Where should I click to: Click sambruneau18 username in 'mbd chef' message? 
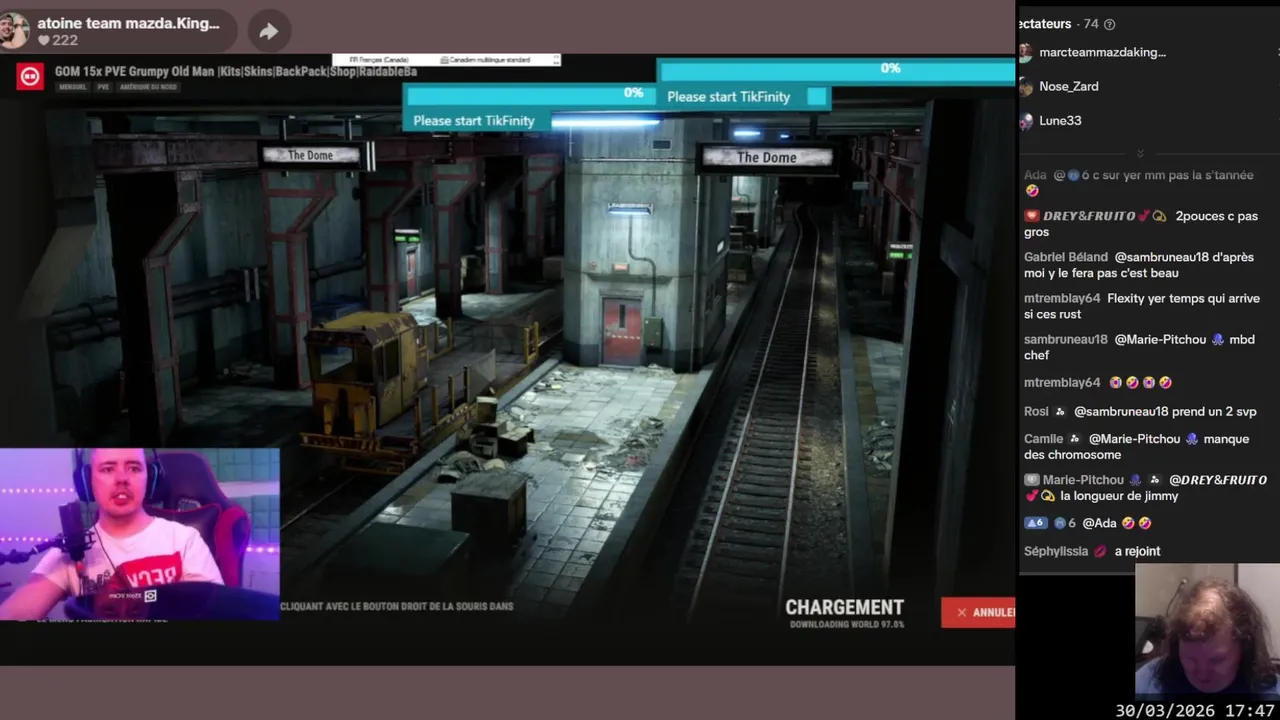1066,339
